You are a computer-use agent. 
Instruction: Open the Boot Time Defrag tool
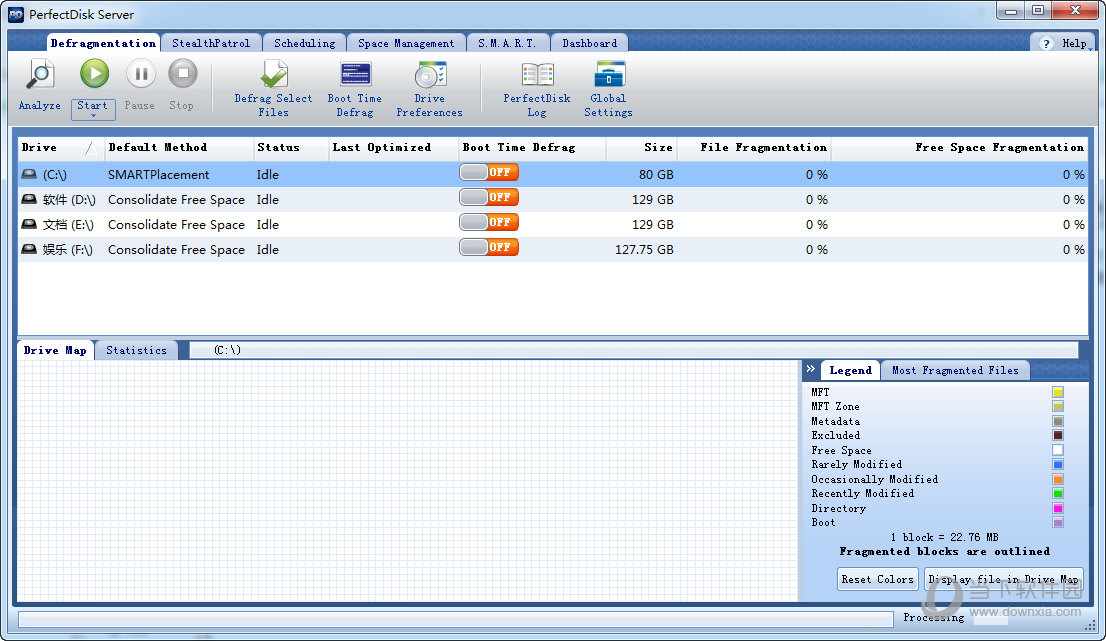[x=355, y=76]
